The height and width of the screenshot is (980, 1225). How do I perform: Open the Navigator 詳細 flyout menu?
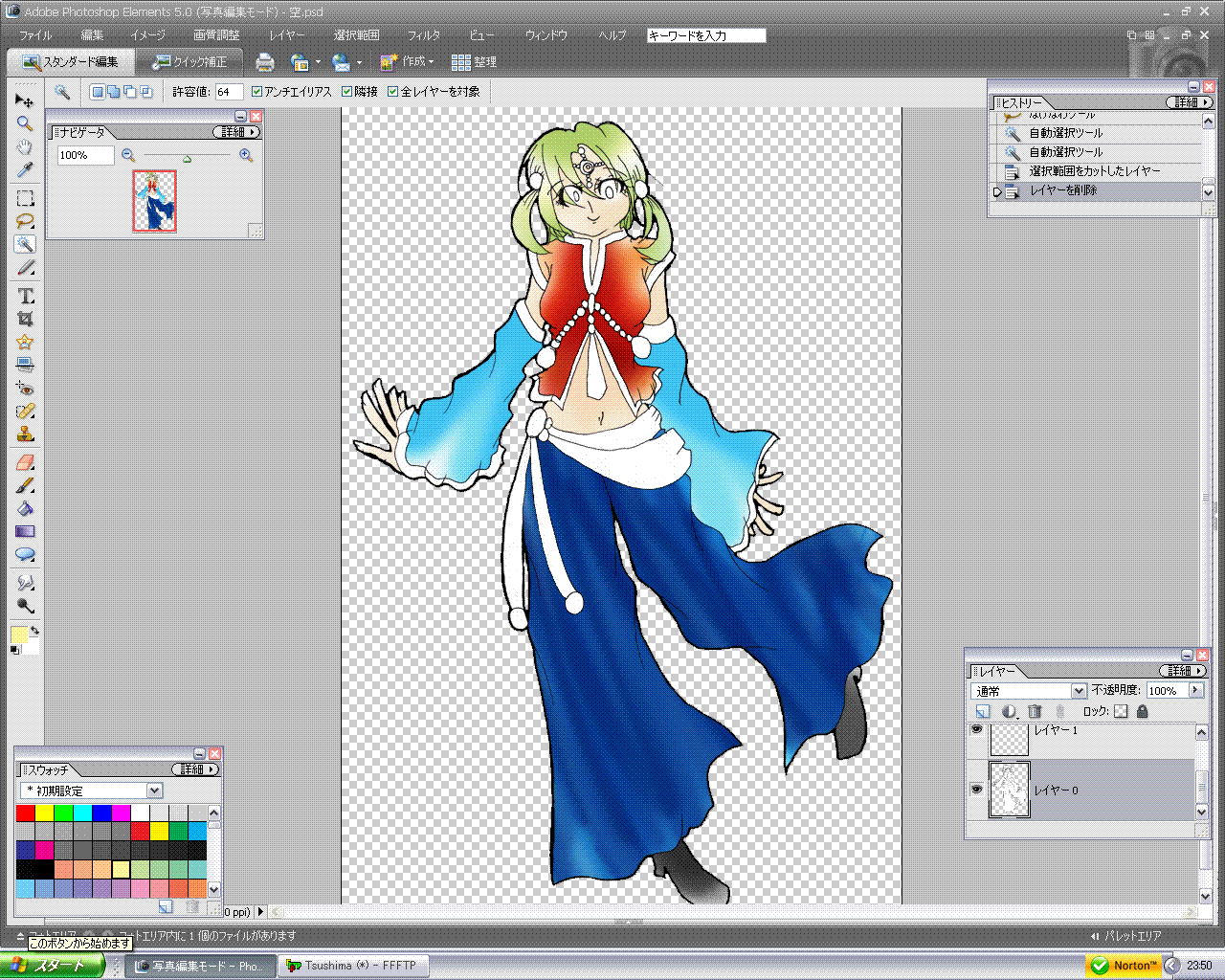click(236, 132)
